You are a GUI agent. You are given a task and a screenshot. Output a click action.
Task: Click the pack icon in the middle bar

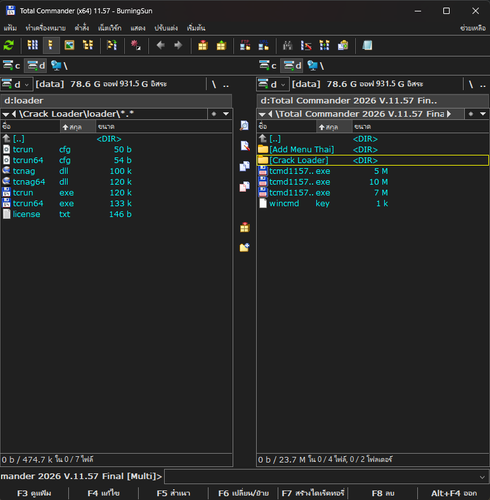tap(244, 228)
